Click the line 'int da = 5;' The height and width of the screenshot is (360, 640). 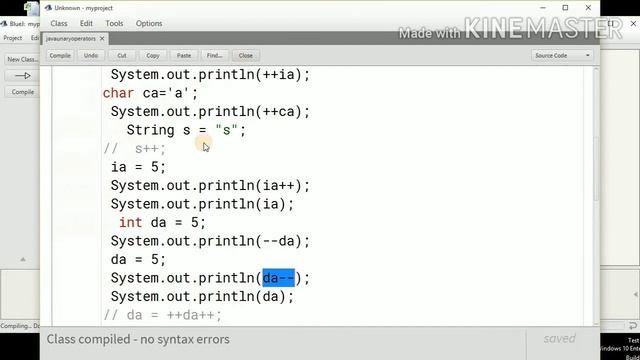[162, 222]
